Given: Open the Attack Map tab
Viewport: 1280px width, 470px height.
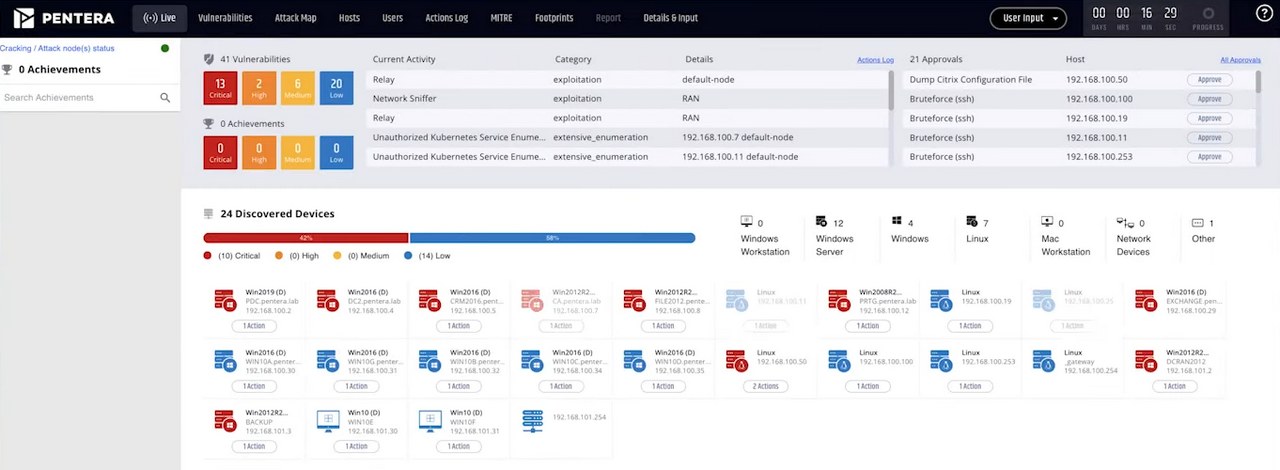Looking at the screenshot, I should (294, 18).
